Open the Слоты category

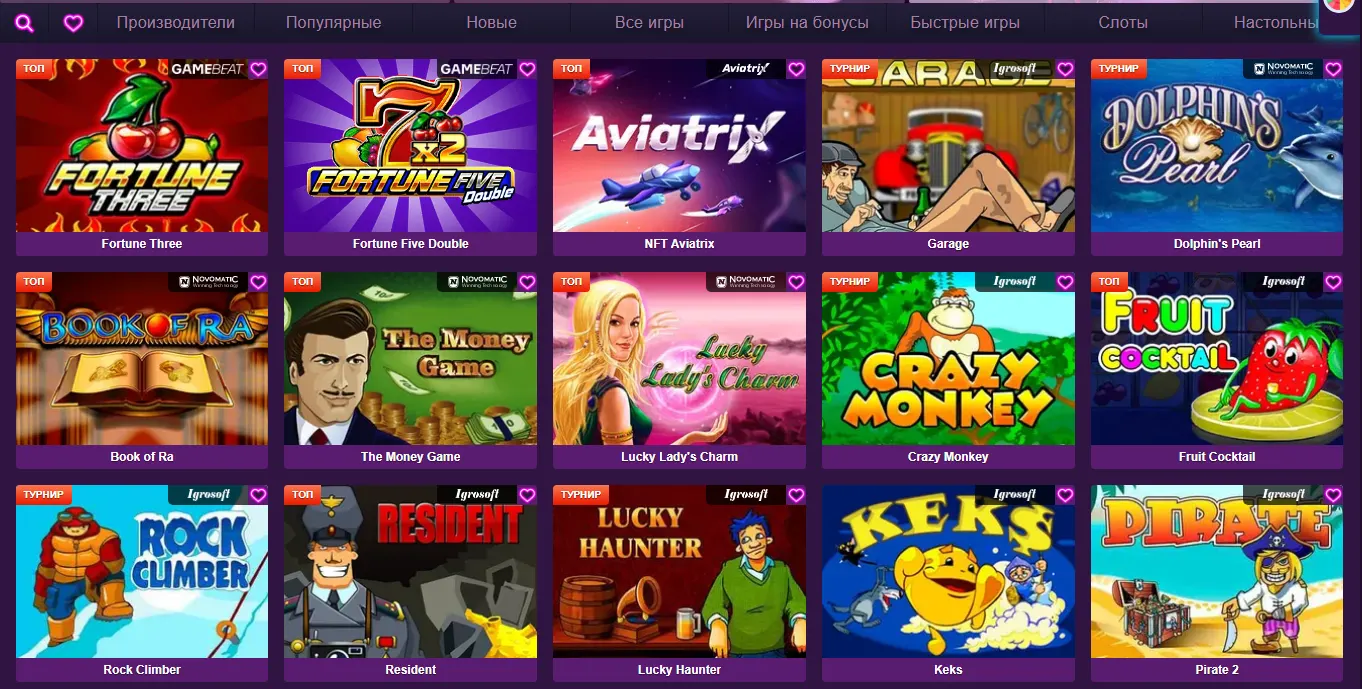[x=1123, y=22]
